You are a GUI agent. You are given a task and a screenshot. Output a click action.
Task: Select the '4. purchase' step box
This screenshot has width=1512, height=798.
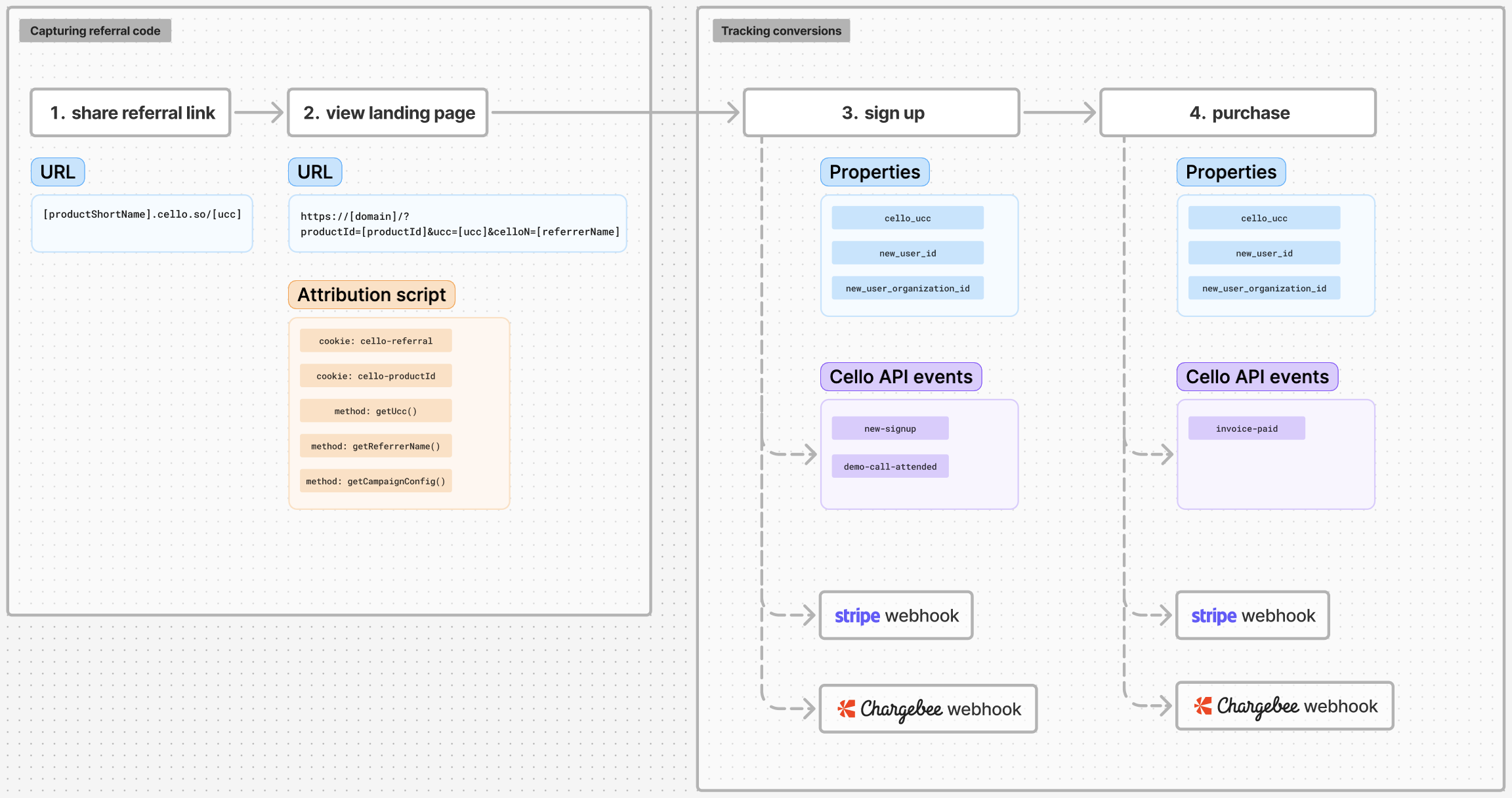1238,113
